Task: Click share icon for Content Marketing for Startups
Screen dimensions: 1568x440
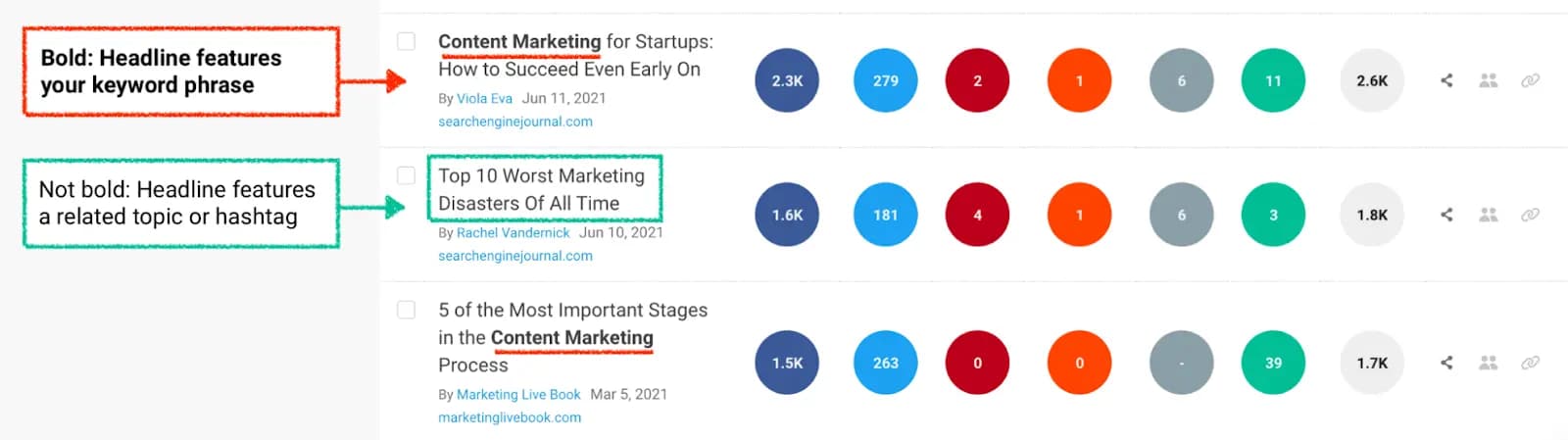Action: (x=1446, y=80)
